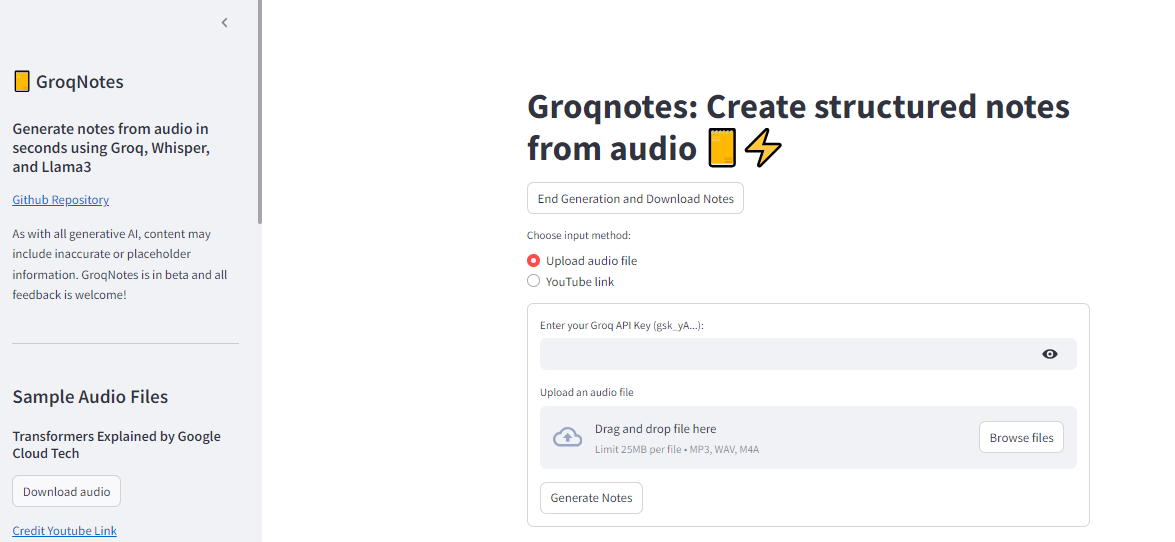Click the Generate Notes button

(x=591, y=498)
